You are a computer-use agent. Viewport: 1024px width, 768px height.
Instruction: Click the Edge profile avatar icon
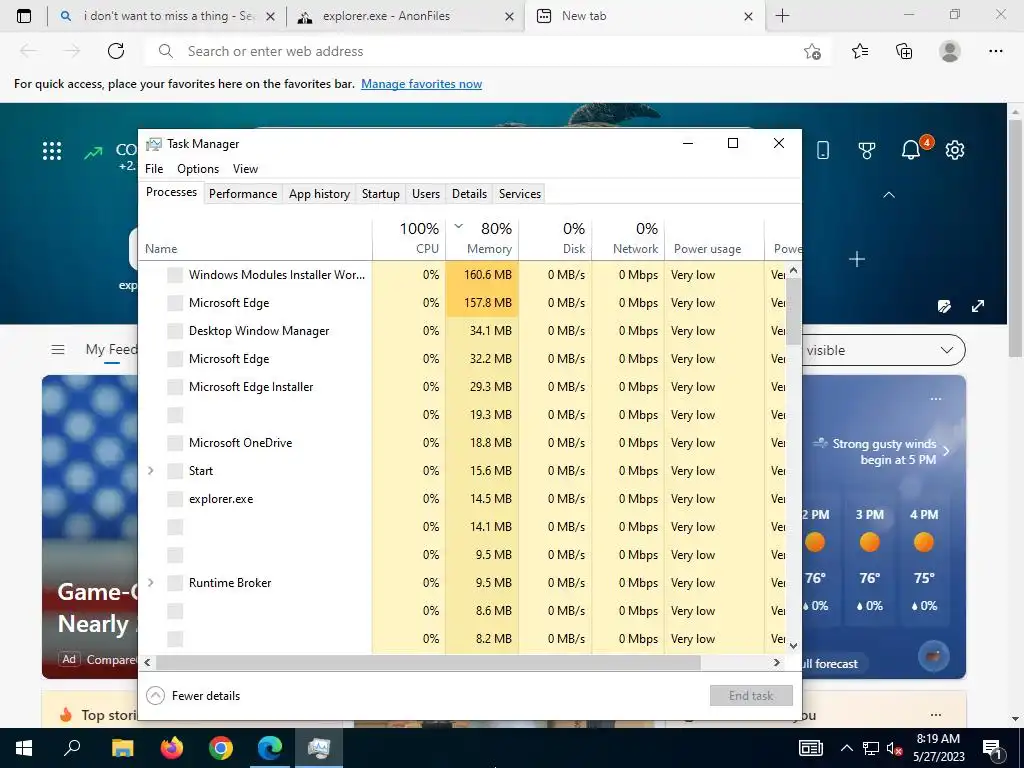(x=950, y=51)
